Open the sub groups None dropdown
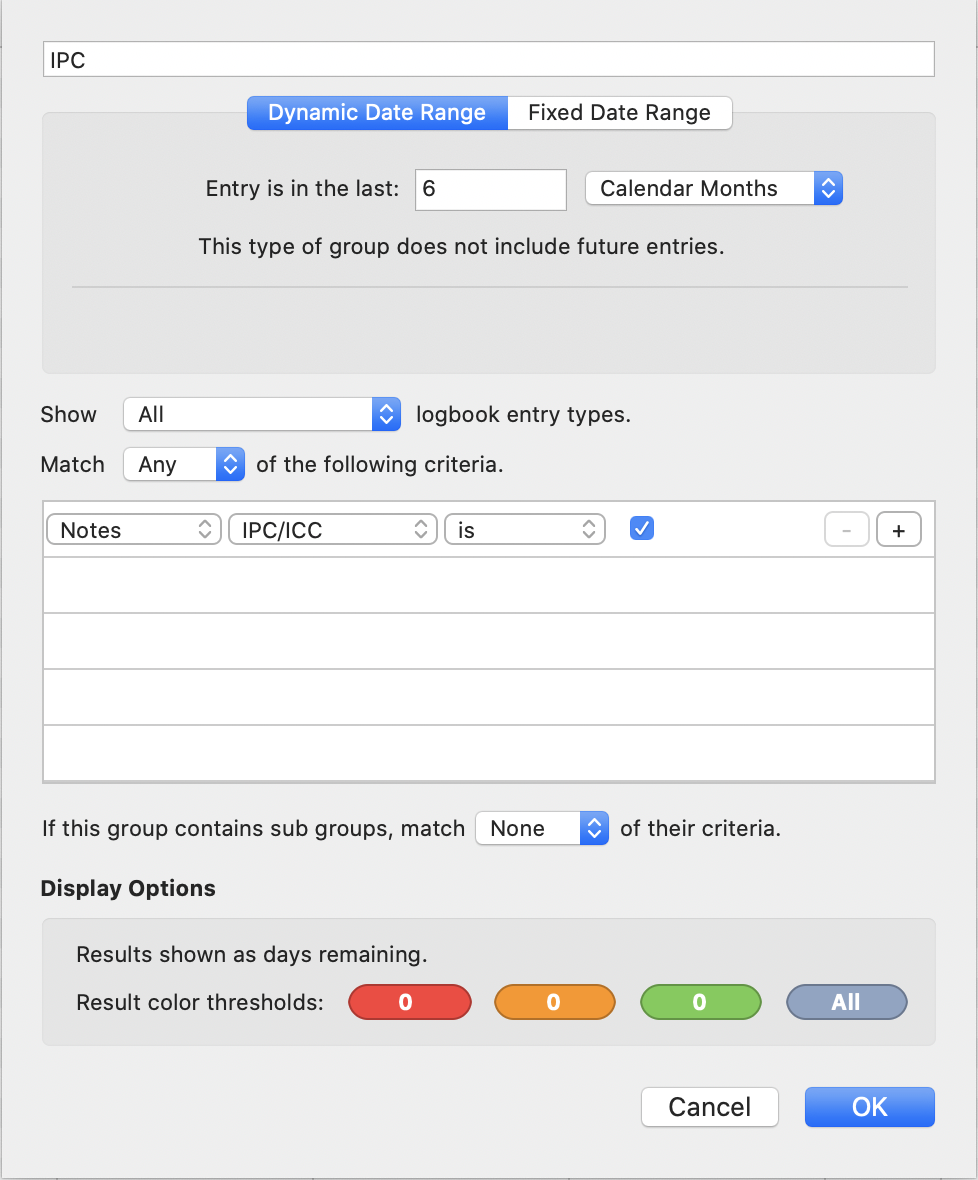 point(542,828)
